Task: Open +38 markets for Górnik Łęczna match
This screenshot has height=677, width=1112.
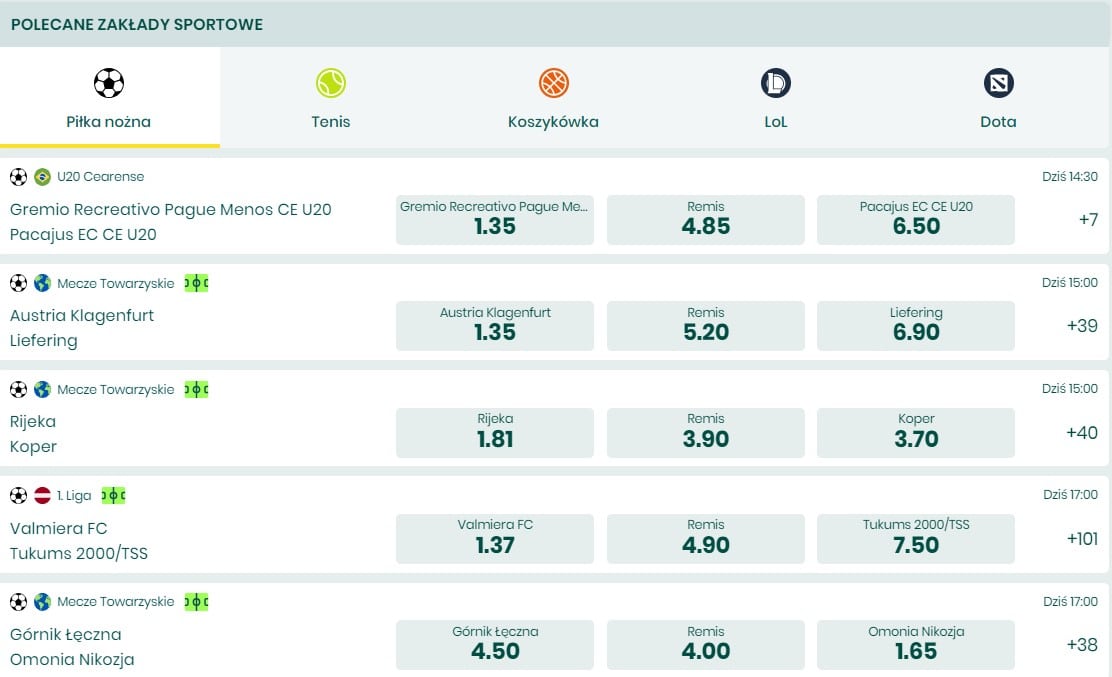Action: 1082,645
